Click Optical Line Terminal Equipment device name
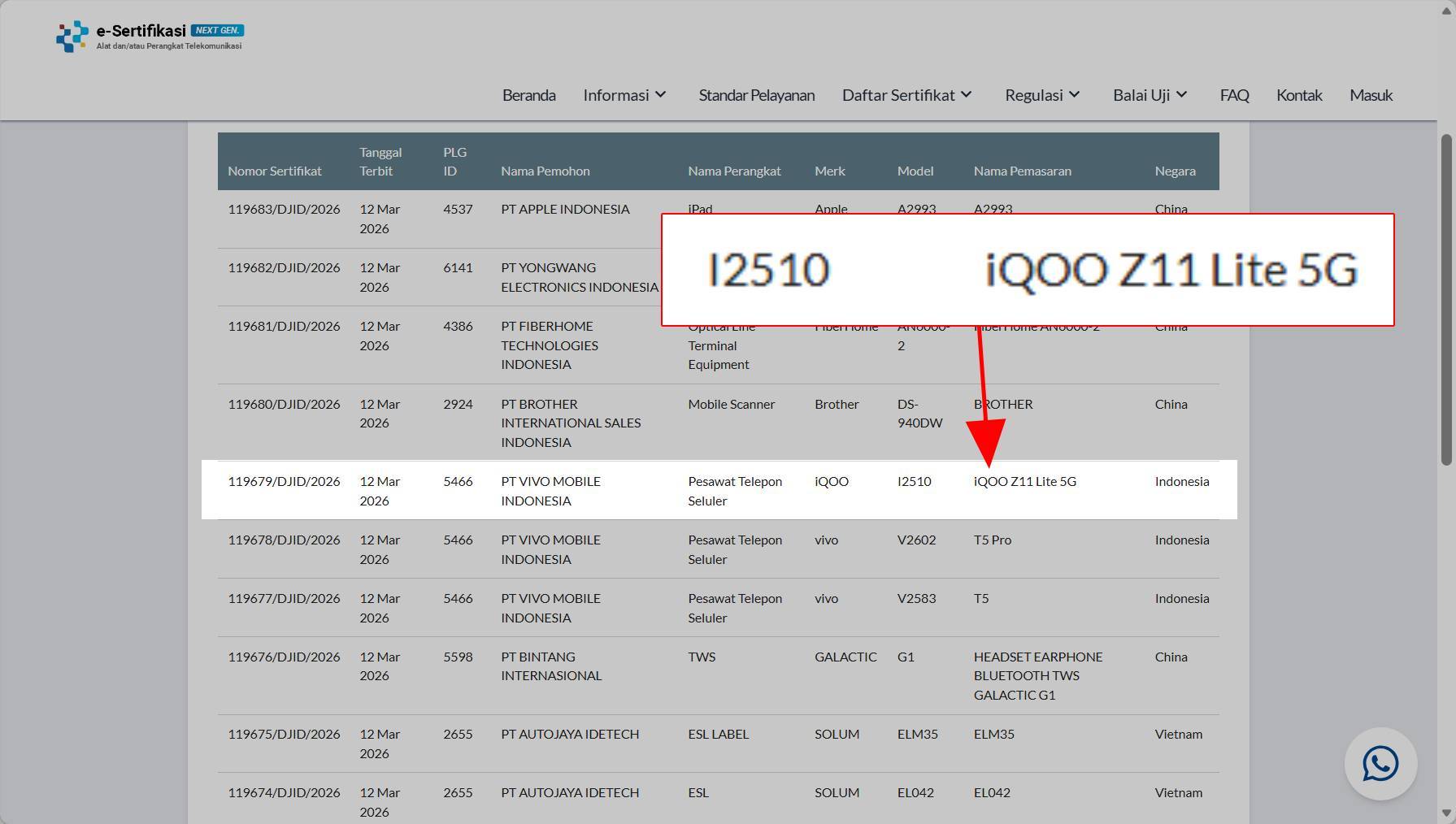1456x824 pixels. pos(722,345)
